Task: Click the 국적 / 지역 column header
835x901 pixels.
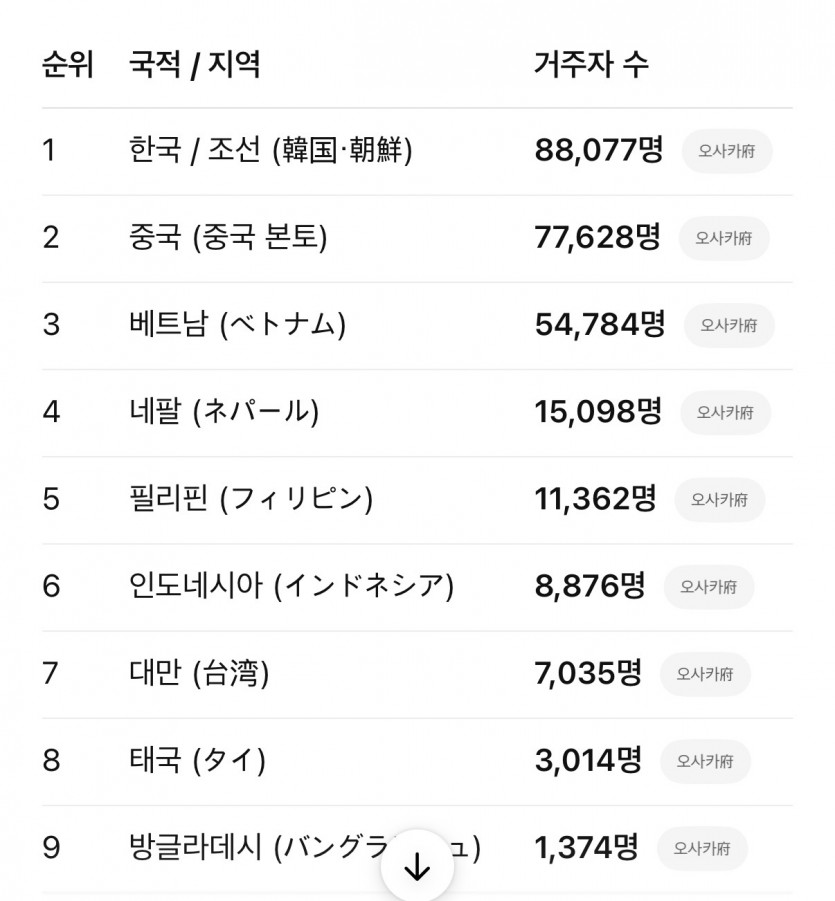Action: coord(194,65)
